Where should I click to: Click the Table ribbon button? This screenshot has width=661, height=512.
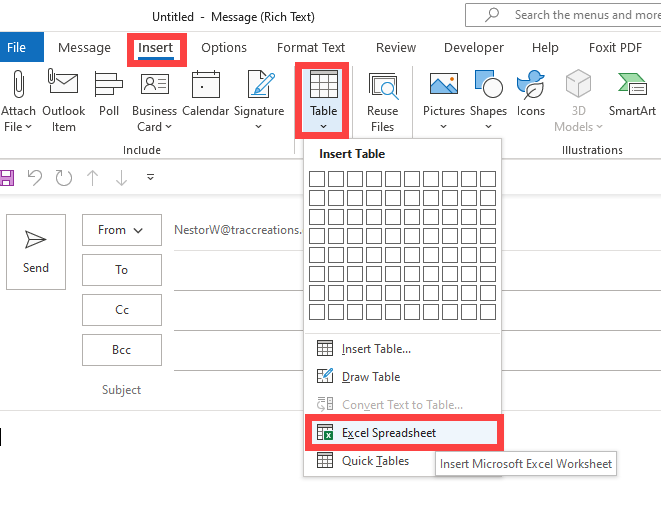[323, 101]
